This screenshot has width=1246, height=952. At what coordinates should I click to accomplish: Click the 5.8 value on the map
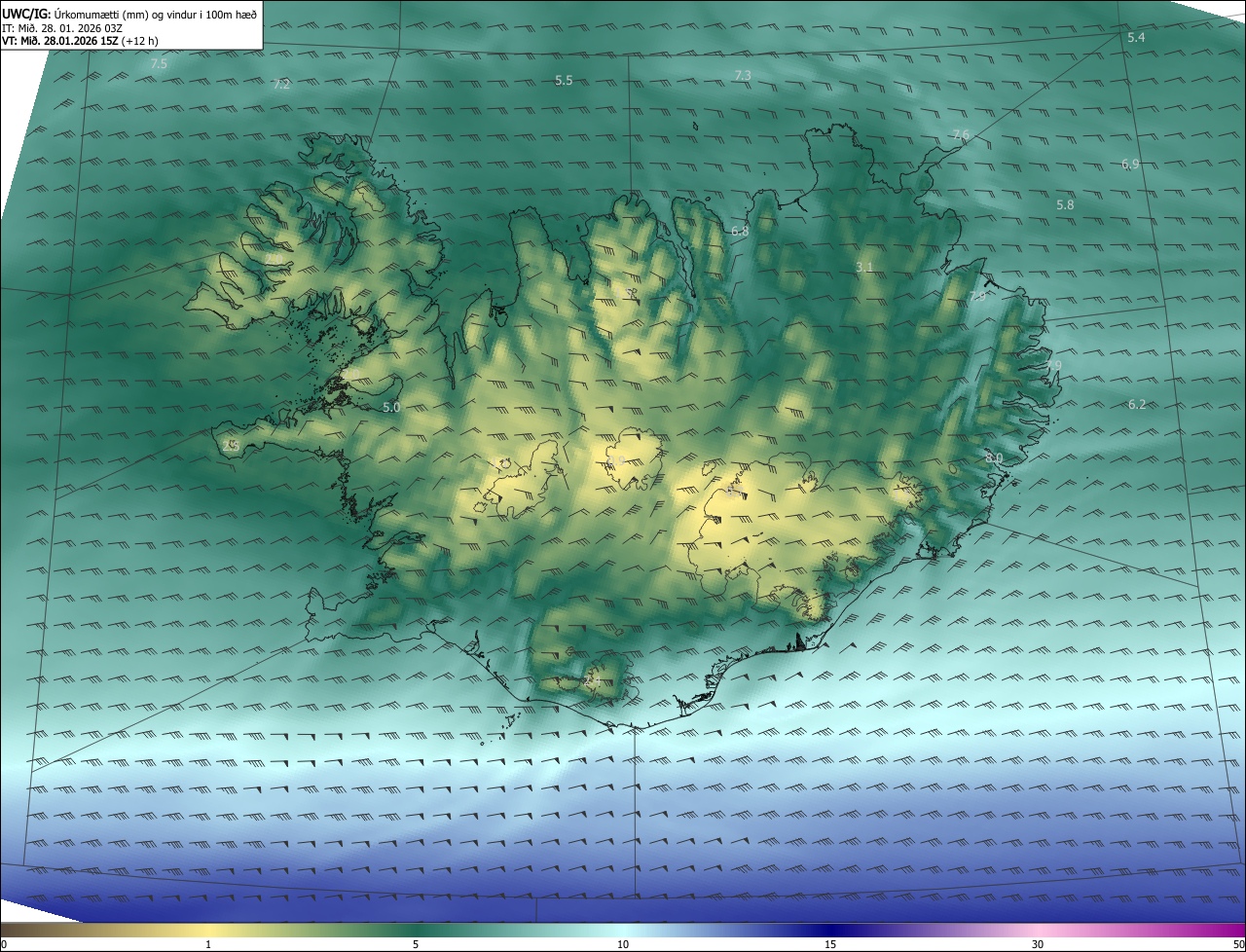[x=1065, y=205]
